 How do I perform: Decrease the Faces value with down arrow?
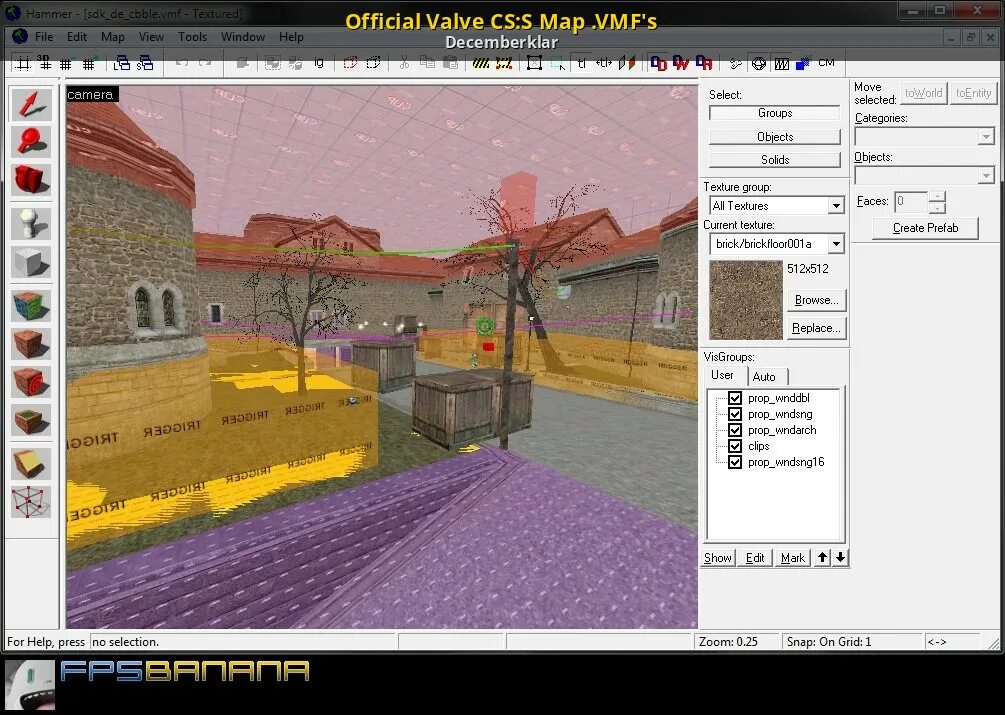(x=937, y=208)
